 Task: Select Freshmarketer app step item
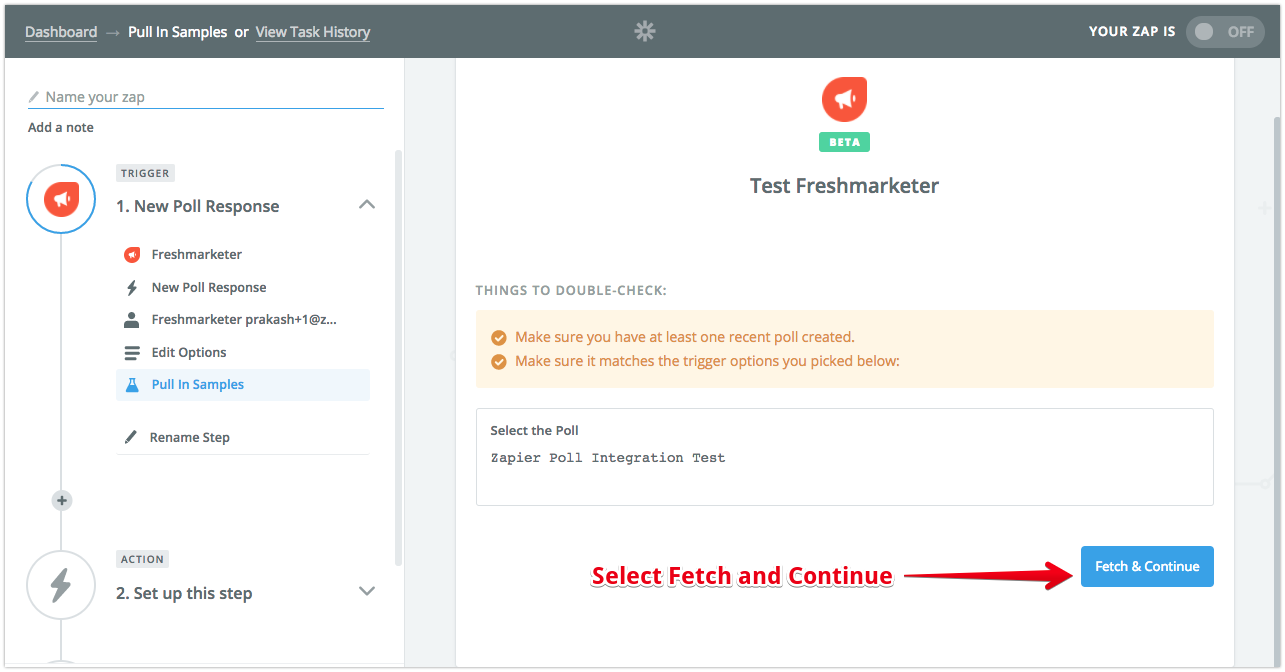(243, 254)
